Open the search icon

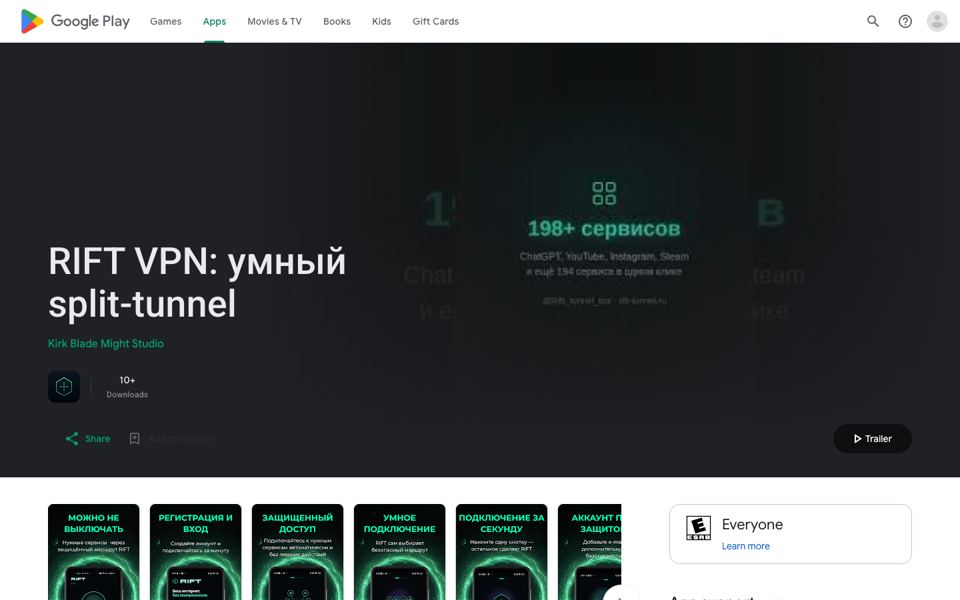pos(872,21)
